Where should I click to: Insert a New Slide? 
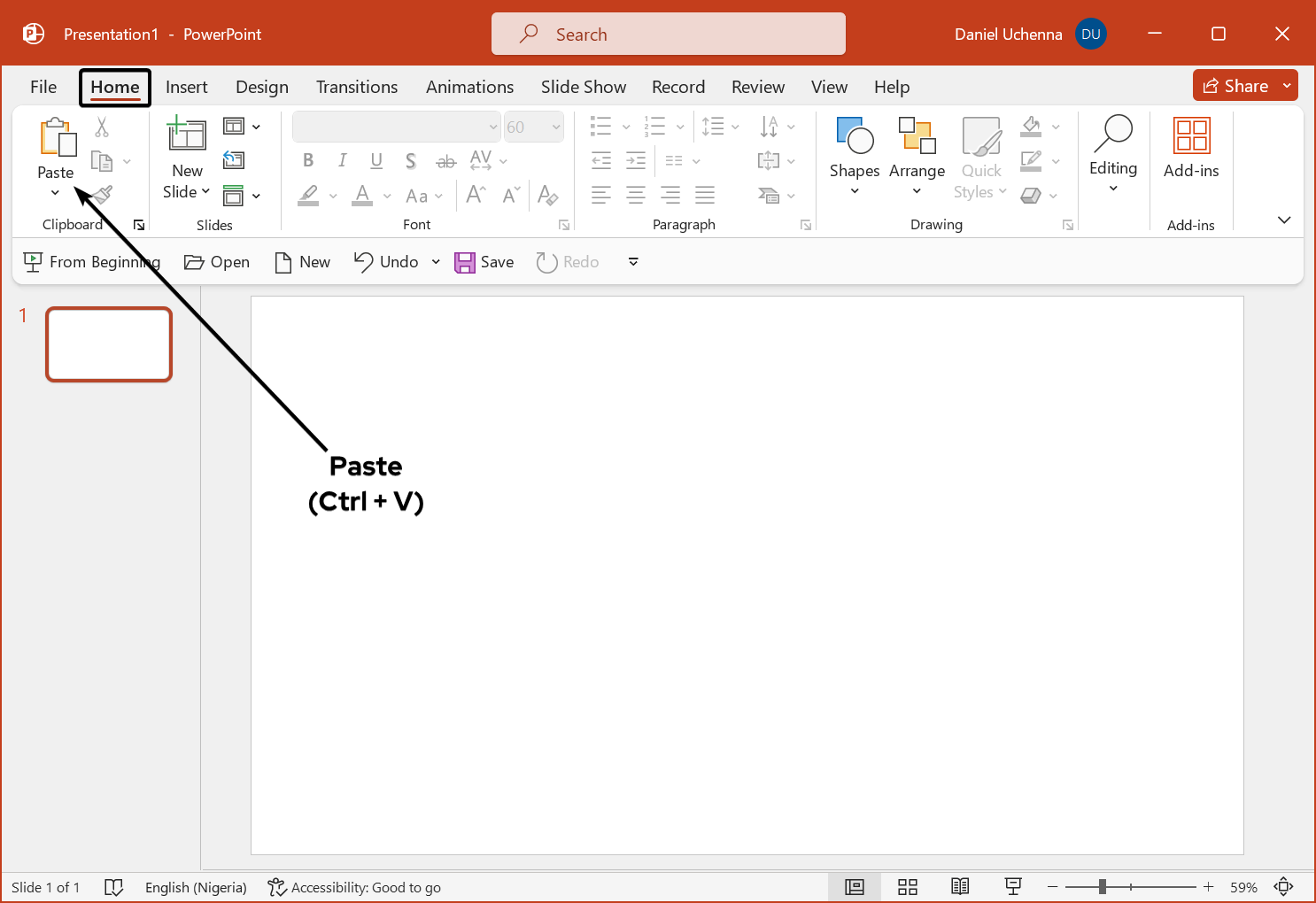point(187,135)
